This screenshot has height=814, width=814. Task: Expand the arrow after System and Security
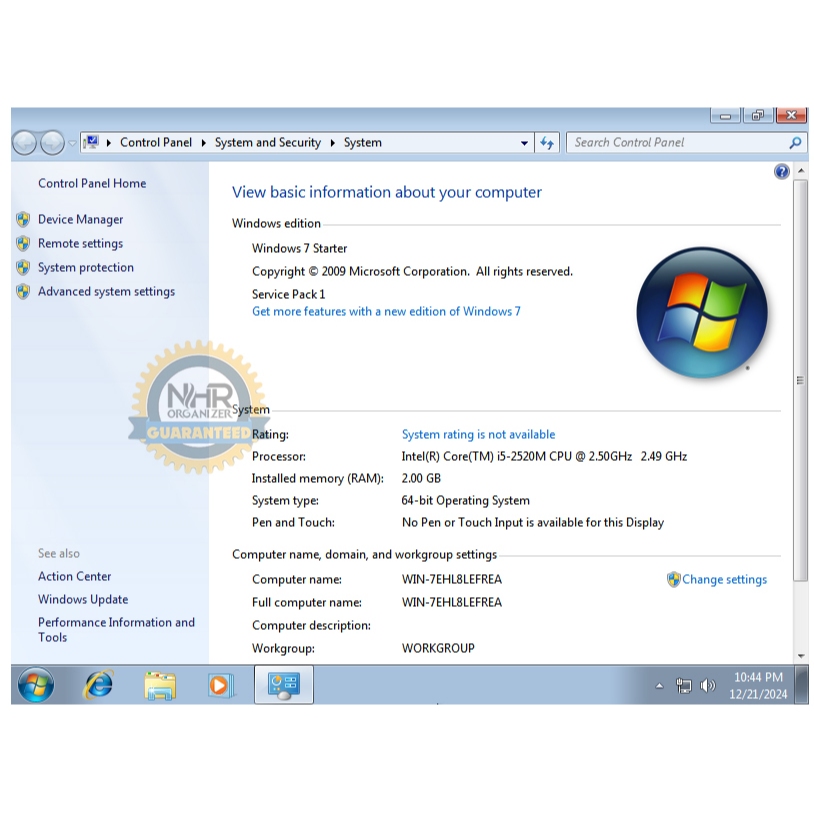(332, 143)
